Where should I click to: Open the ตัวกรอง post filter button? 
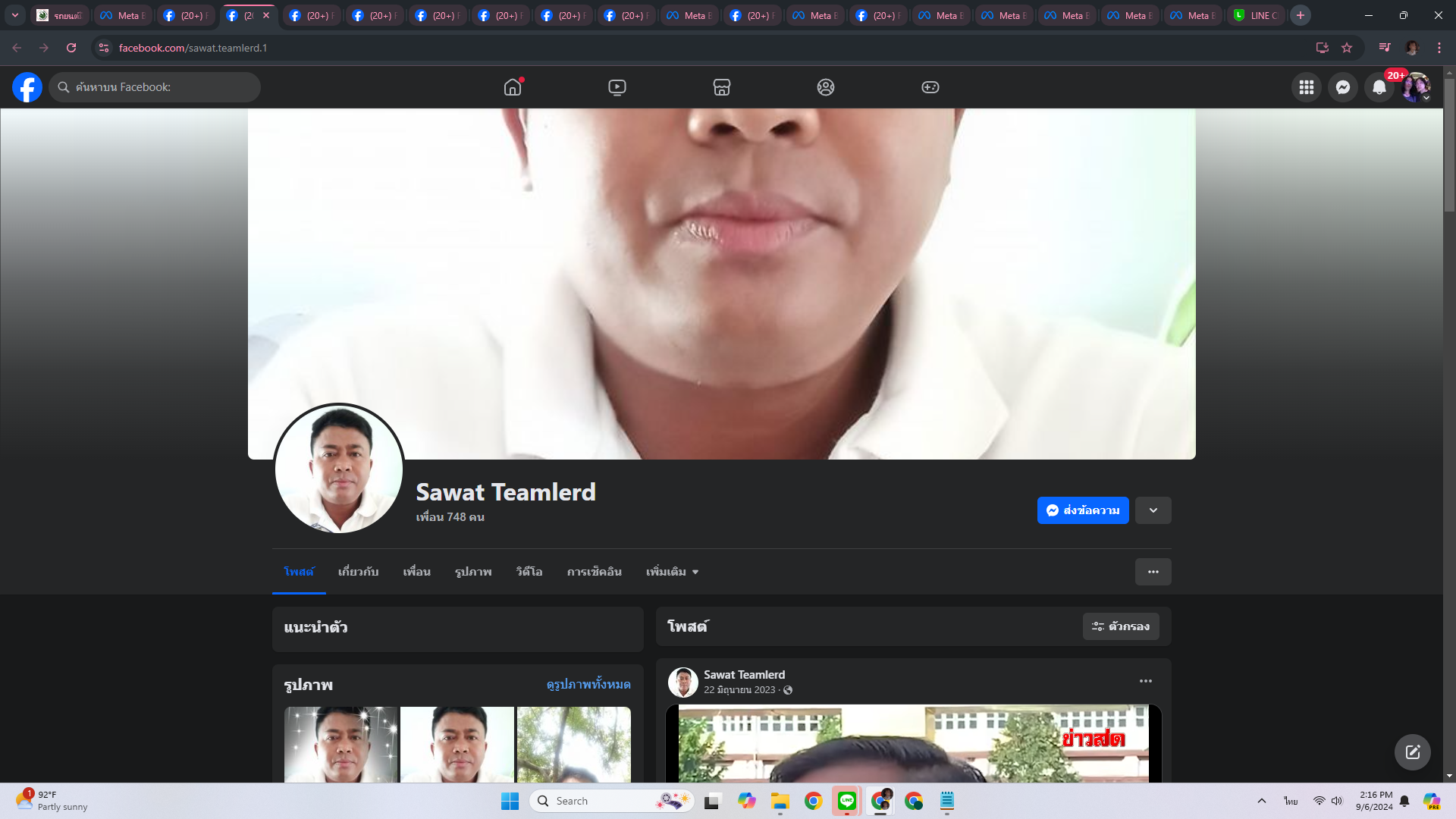[x=1120, y=626]
